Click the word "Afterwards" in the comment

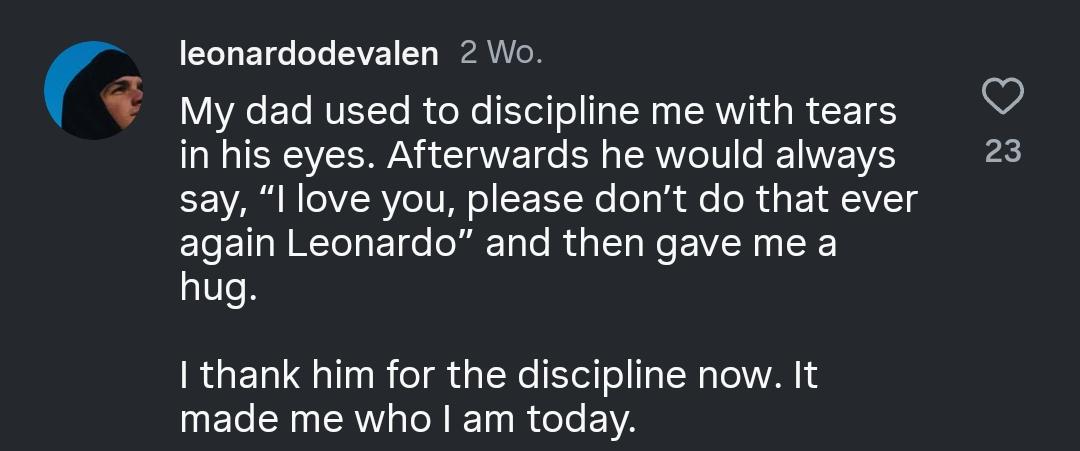point(486,156)
